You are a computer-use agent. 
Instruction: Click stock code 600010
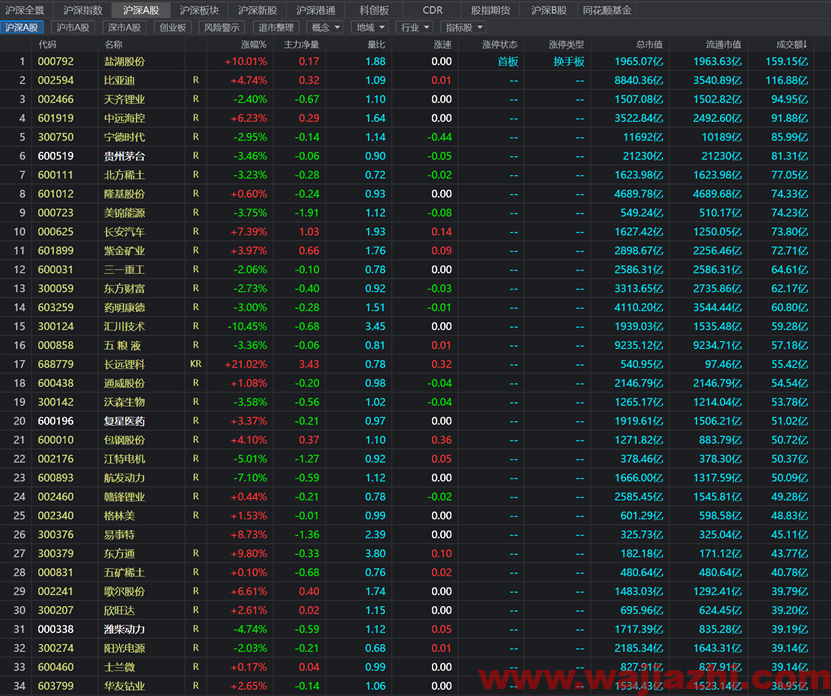pyautogui.click(x=56, y=440)
